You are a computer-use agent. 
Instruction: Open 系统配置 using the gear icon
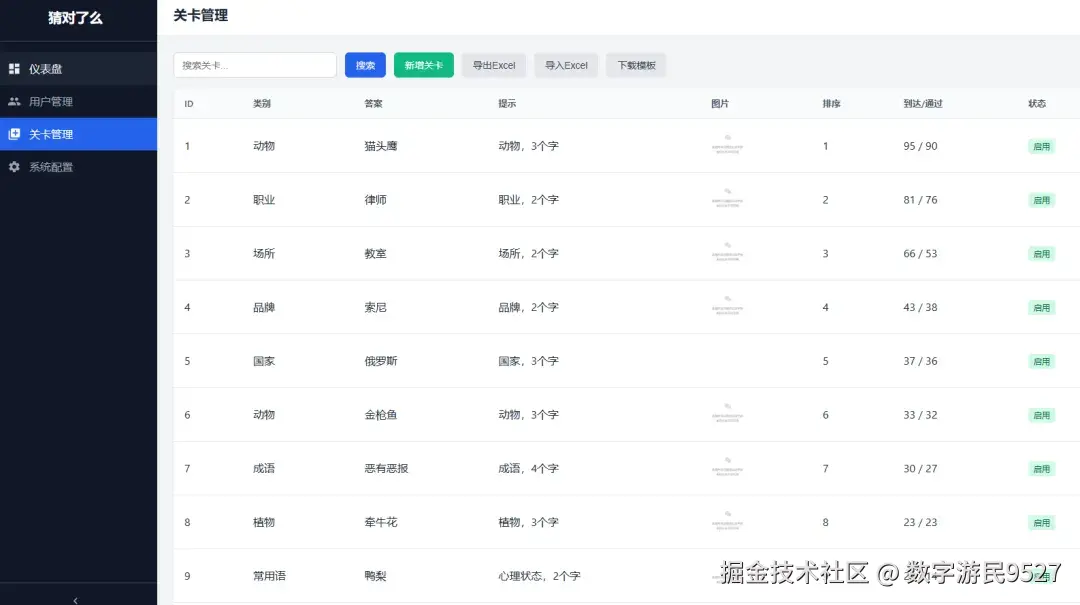14,166
